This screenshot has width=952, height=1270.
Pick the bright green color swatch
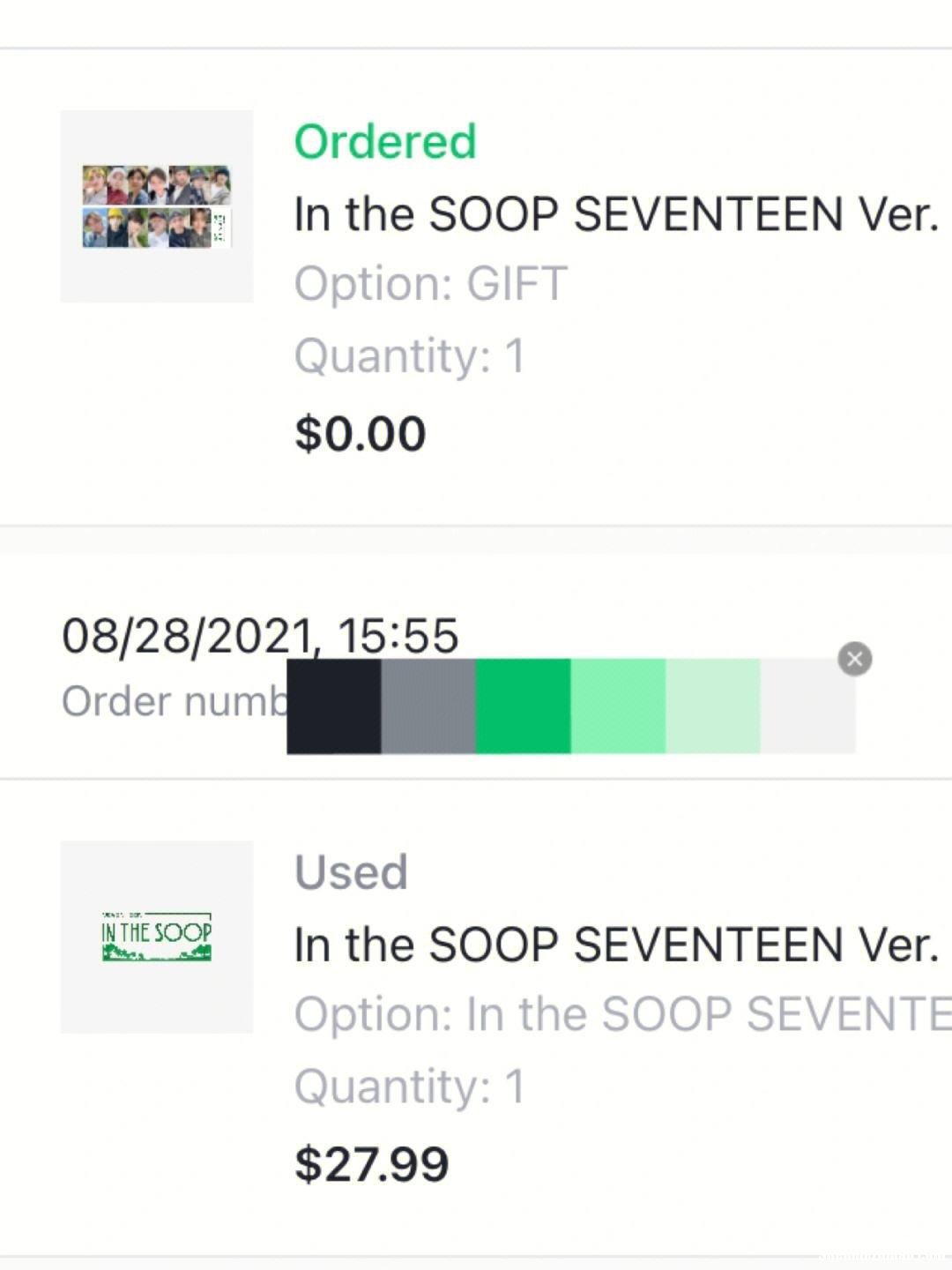[524, 706]
